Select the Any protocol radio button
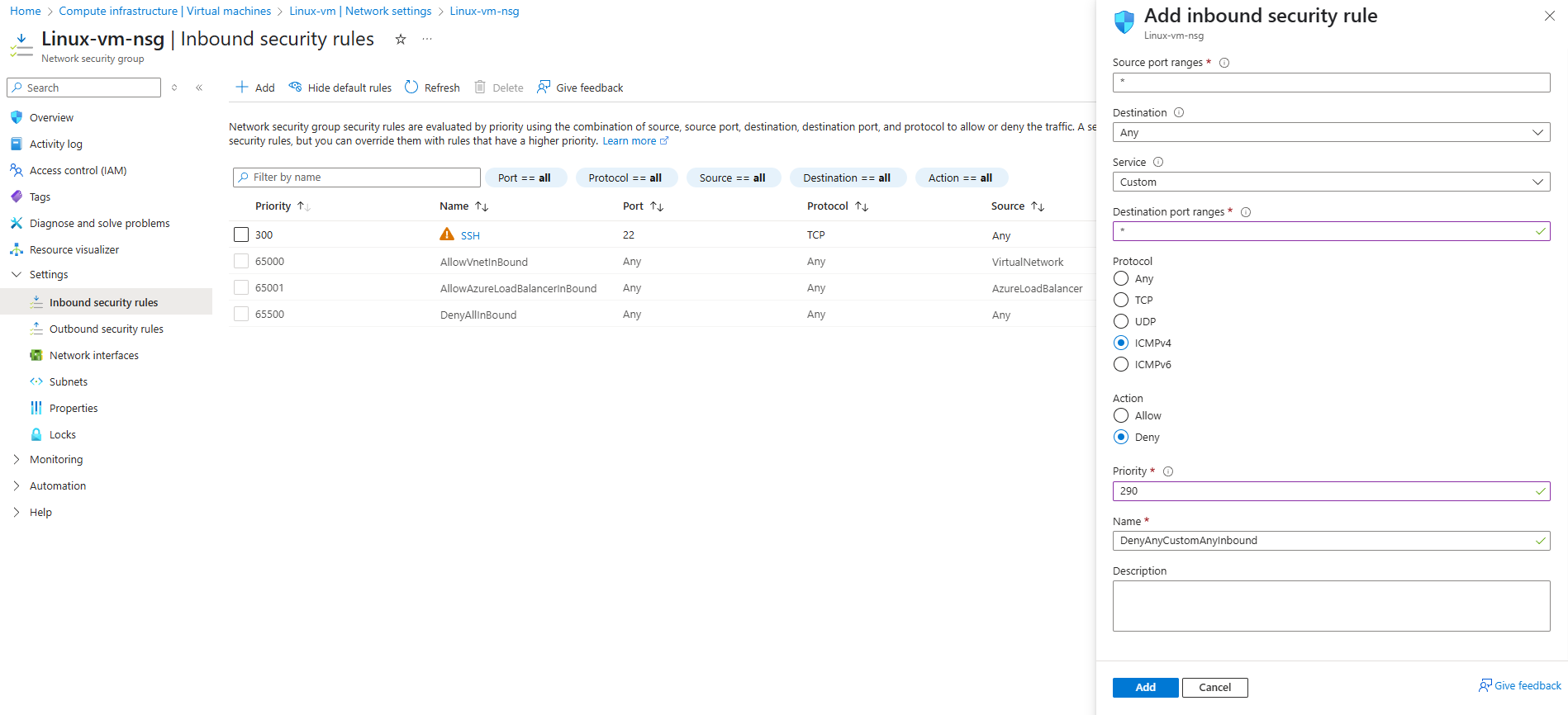 [x=1121, y=278]
